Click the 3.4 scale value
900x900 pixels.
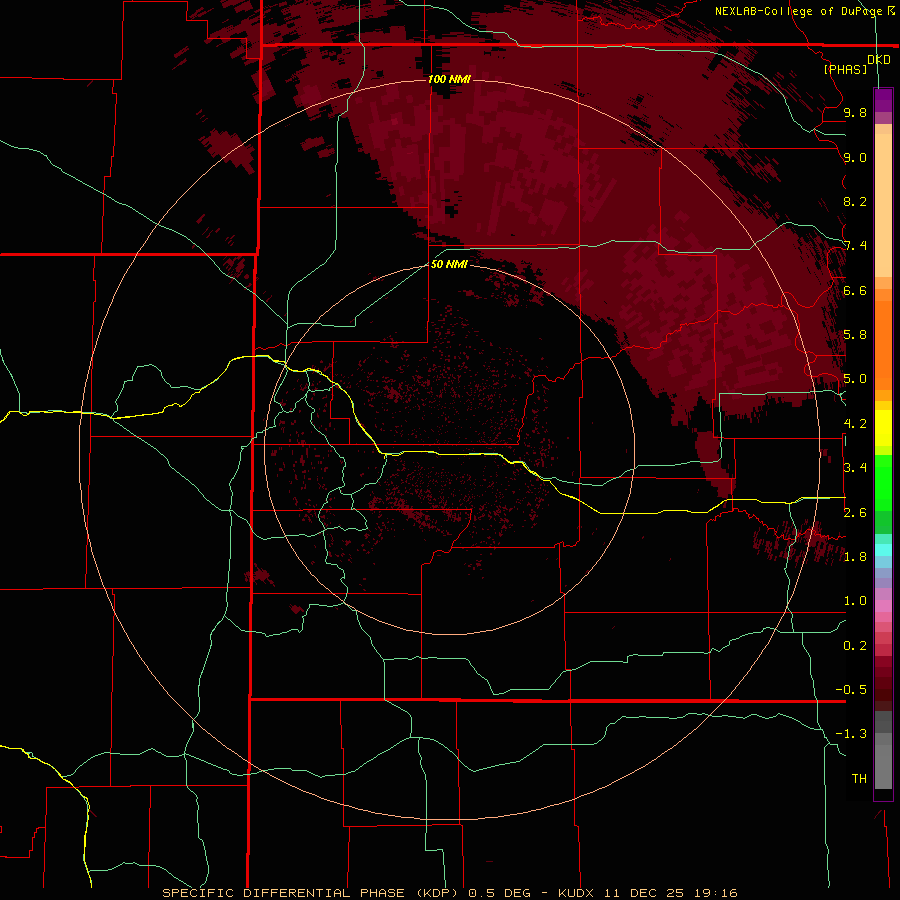[x=855, y=468]
